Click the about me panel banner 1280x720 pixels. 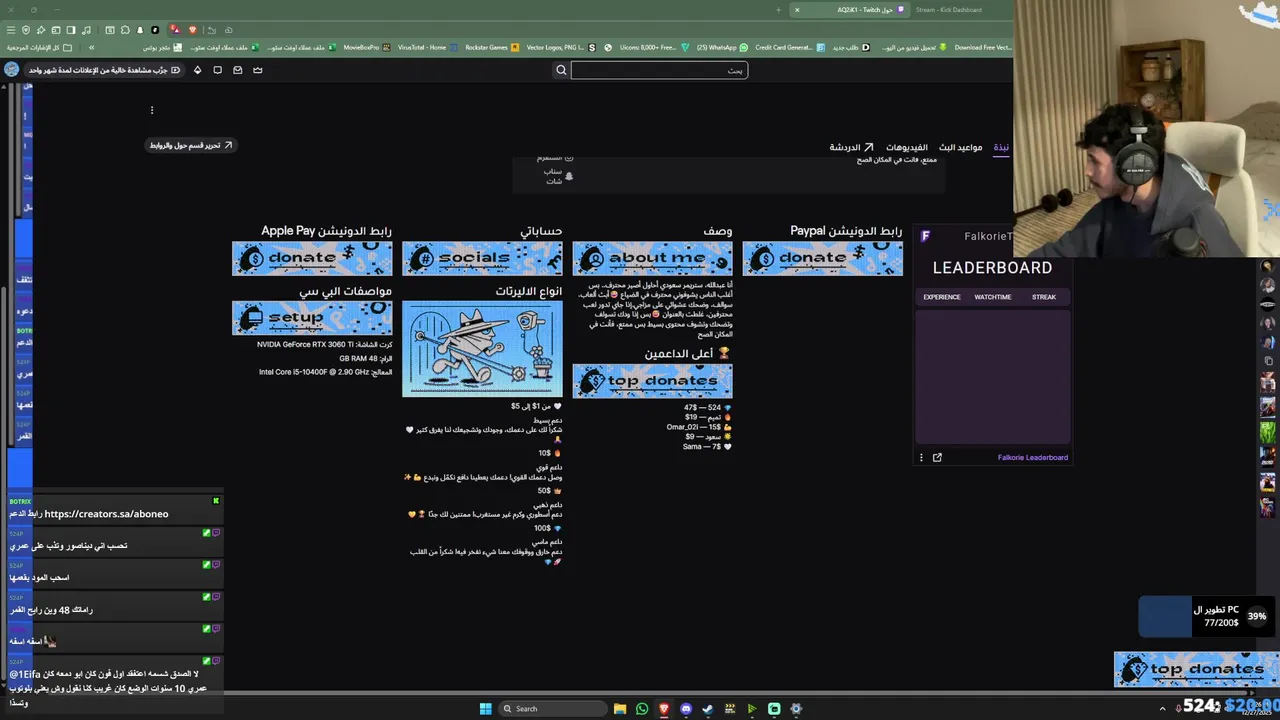[652, 258]
